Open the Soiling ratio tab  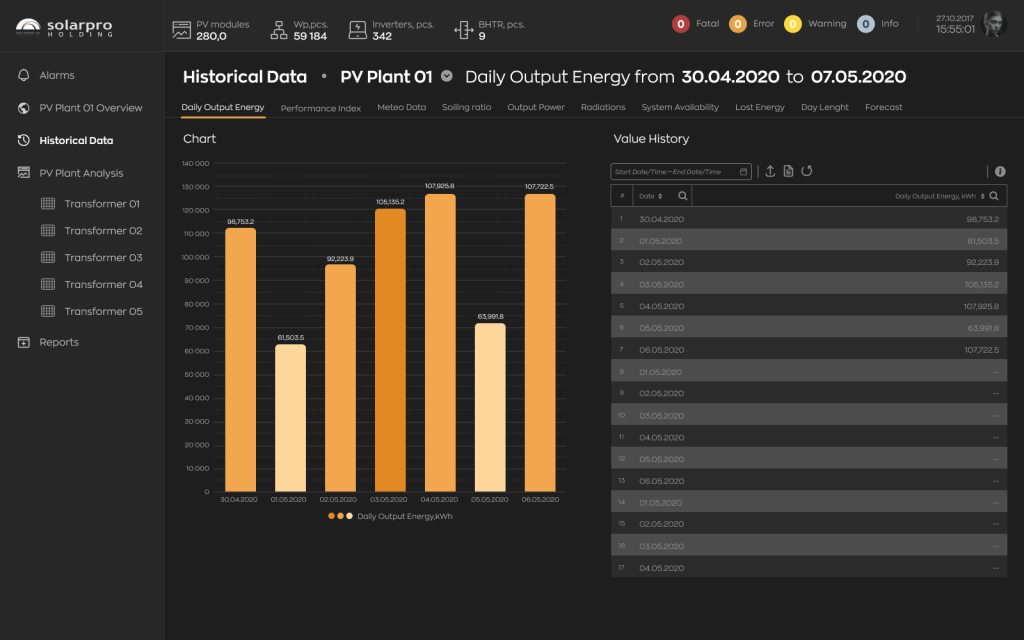pyautogui.click(x=466, y=107)
